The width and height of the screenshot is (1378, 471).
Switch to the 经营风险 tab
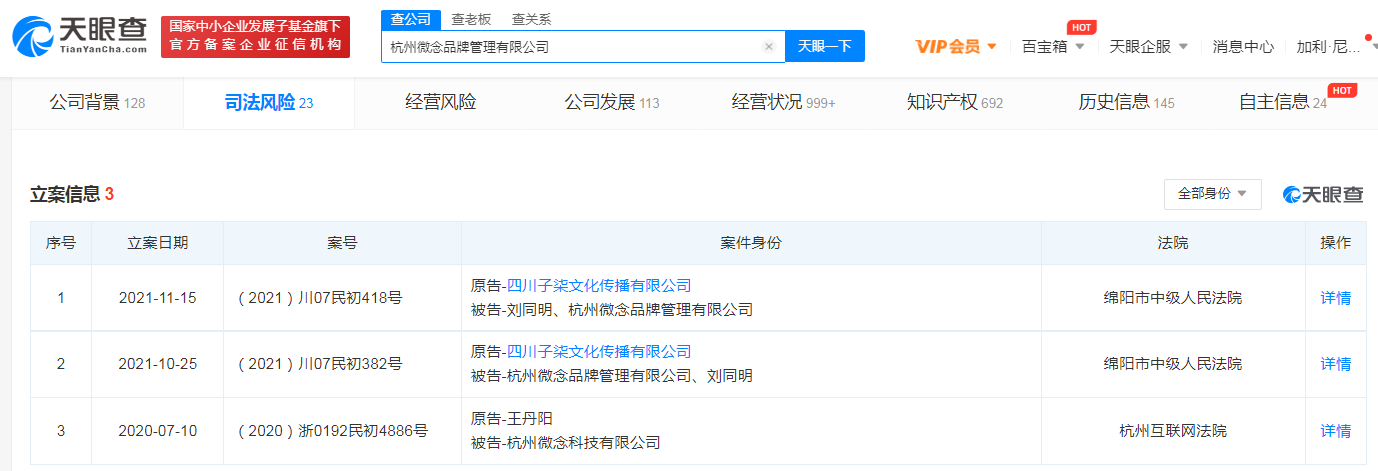coord(440,102)
